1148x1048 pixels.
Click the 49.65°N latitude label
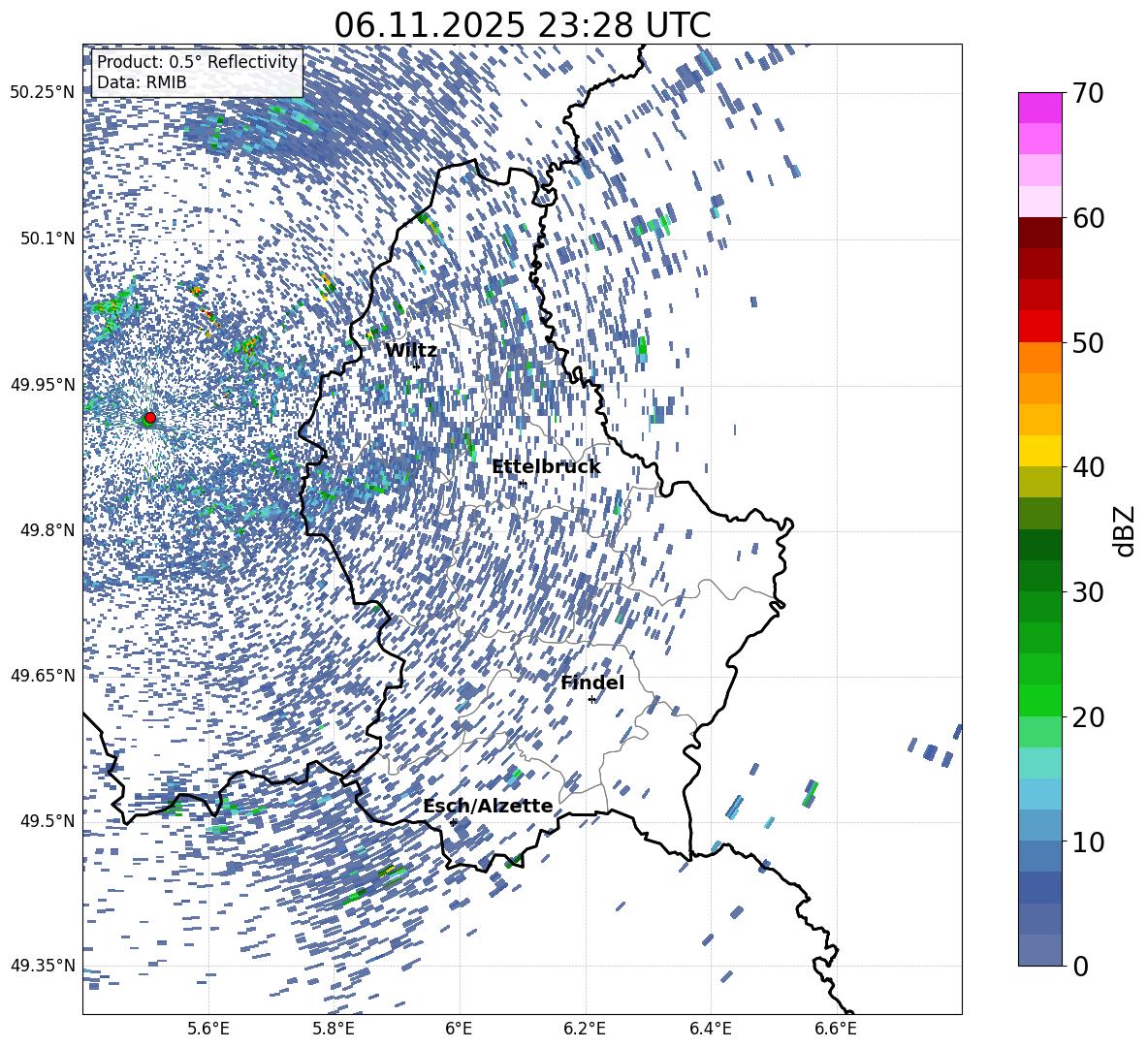[43, 676]
